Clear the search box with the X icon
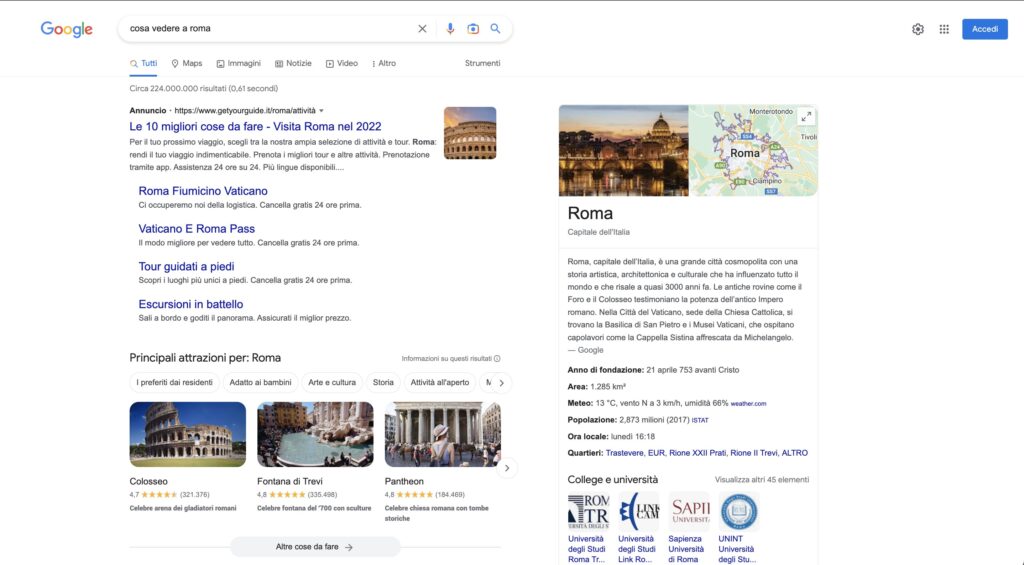Screen dimensions: 1024x565 coord(423,29)
